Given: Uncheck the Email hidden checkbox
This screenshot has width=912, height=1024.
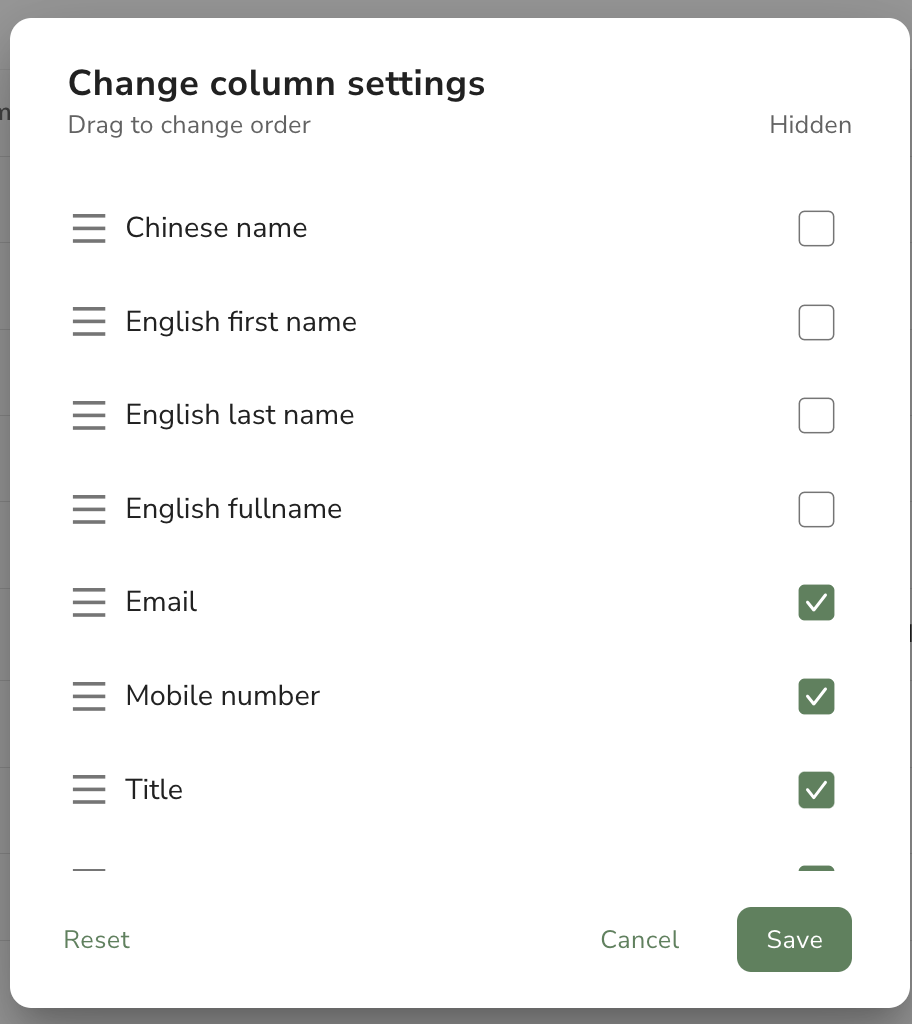Looking at the screenshot, I should tap(816, 602).
